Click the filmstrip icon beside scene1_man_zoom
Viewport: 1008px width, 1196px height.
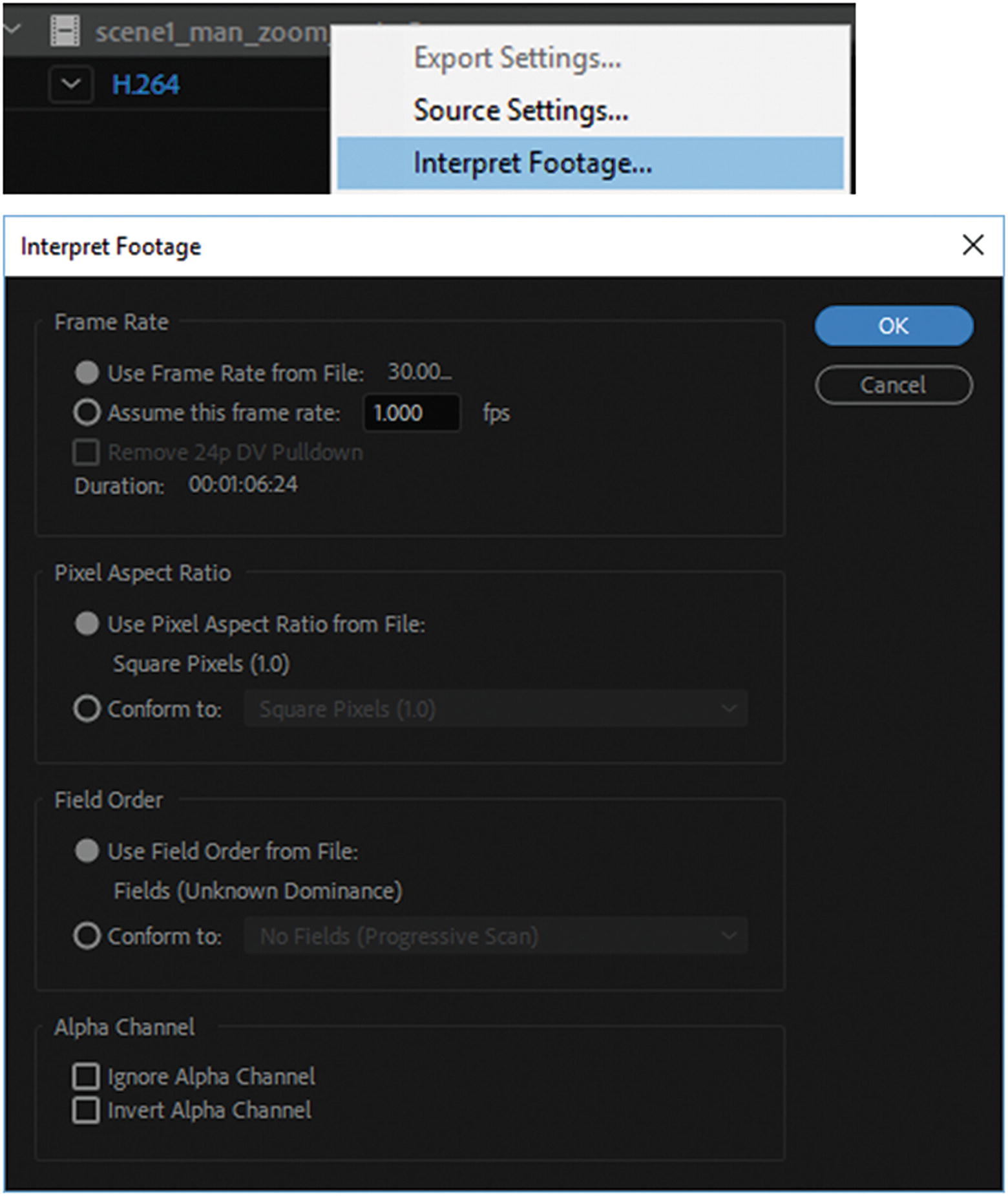pos(65,31)
